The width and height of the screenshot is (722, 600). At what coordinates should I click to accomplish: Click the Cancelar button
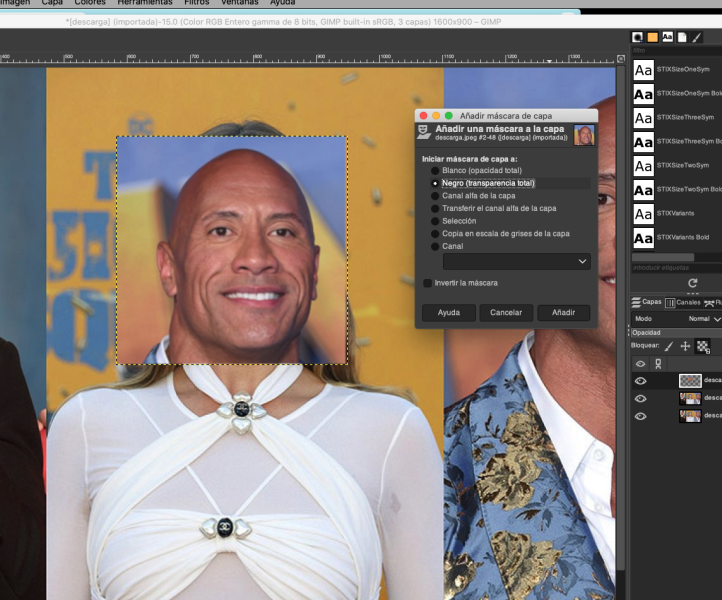click(506, 313)
